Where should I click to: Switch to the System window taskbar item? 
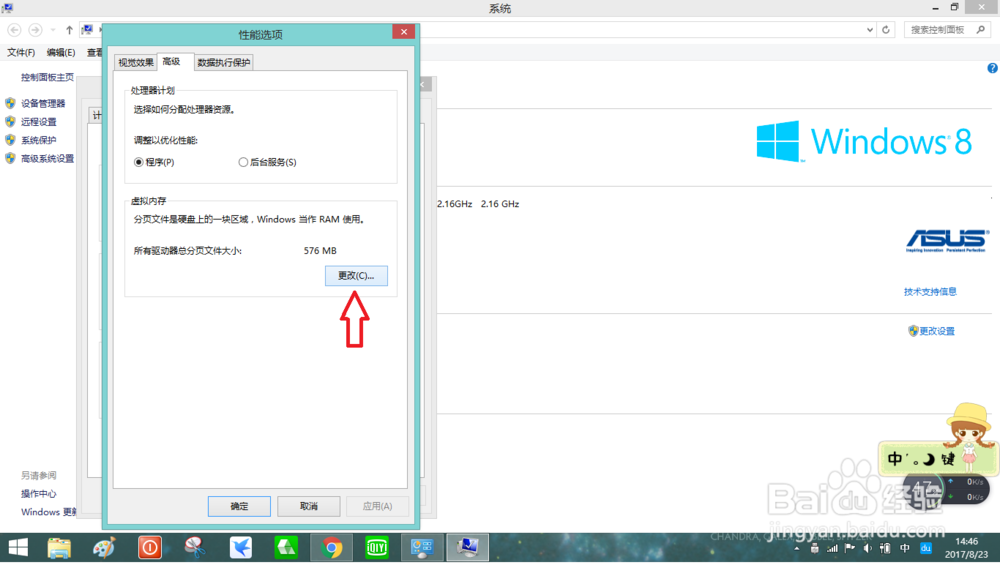(467, 548)
